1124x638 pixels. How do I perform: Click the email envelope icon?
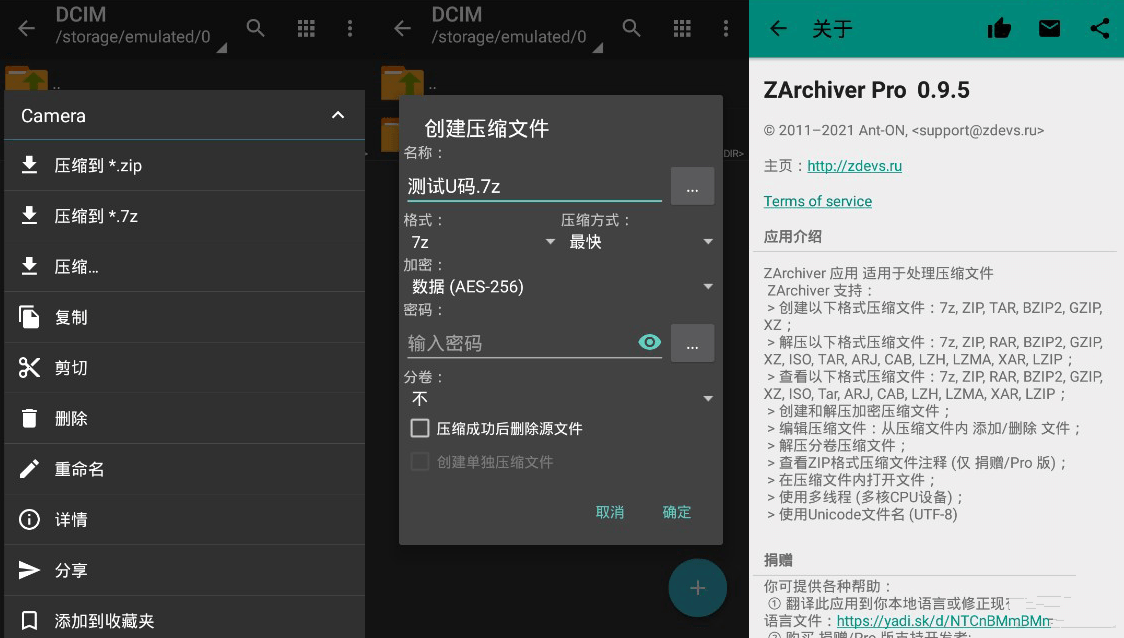(x=1049, y=29)
